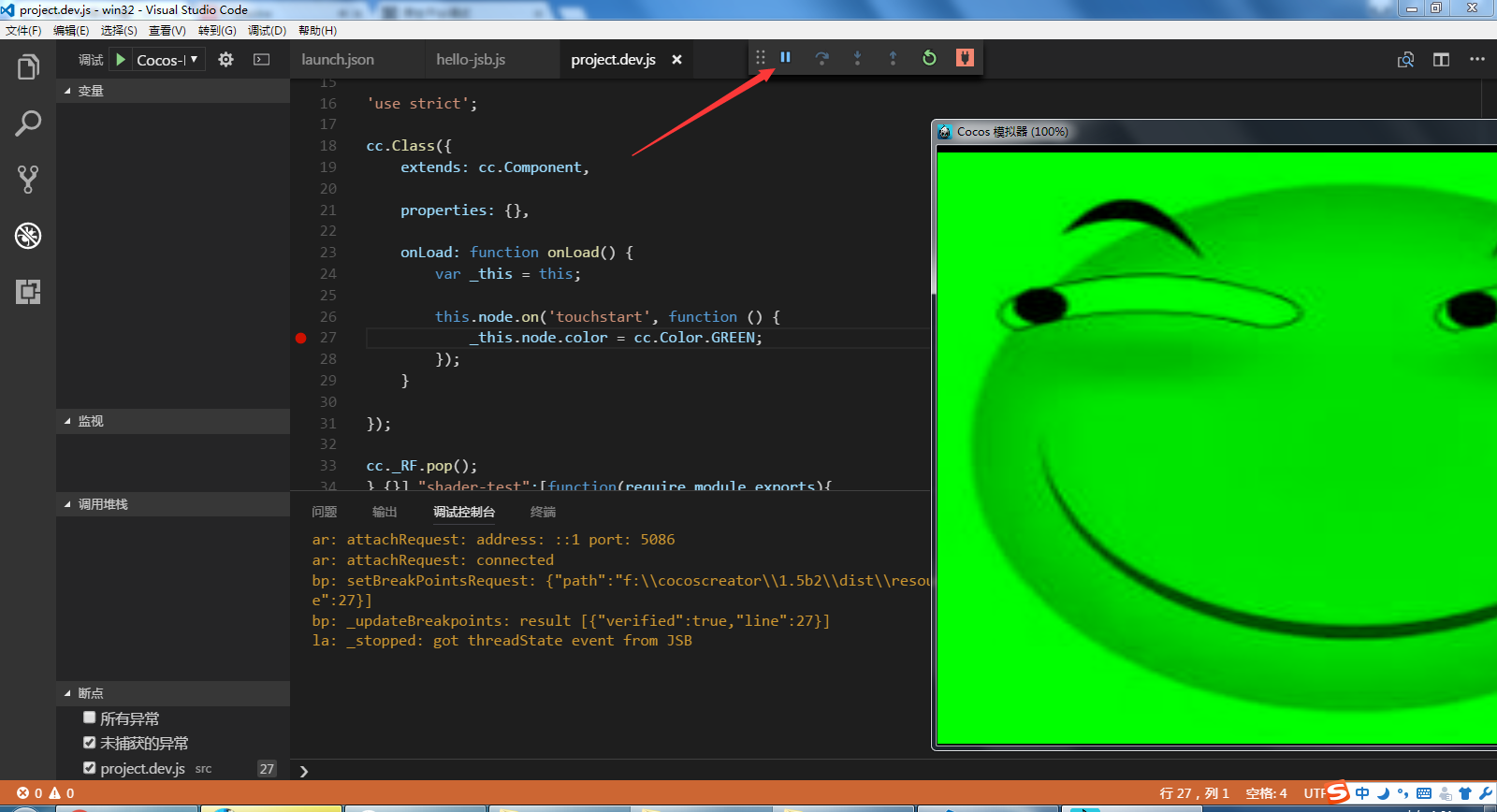The height and width of the screenshot is (812, 1497).
Task: Switch to the Problems (问题) panel tab
Action: tap(325, 512)
